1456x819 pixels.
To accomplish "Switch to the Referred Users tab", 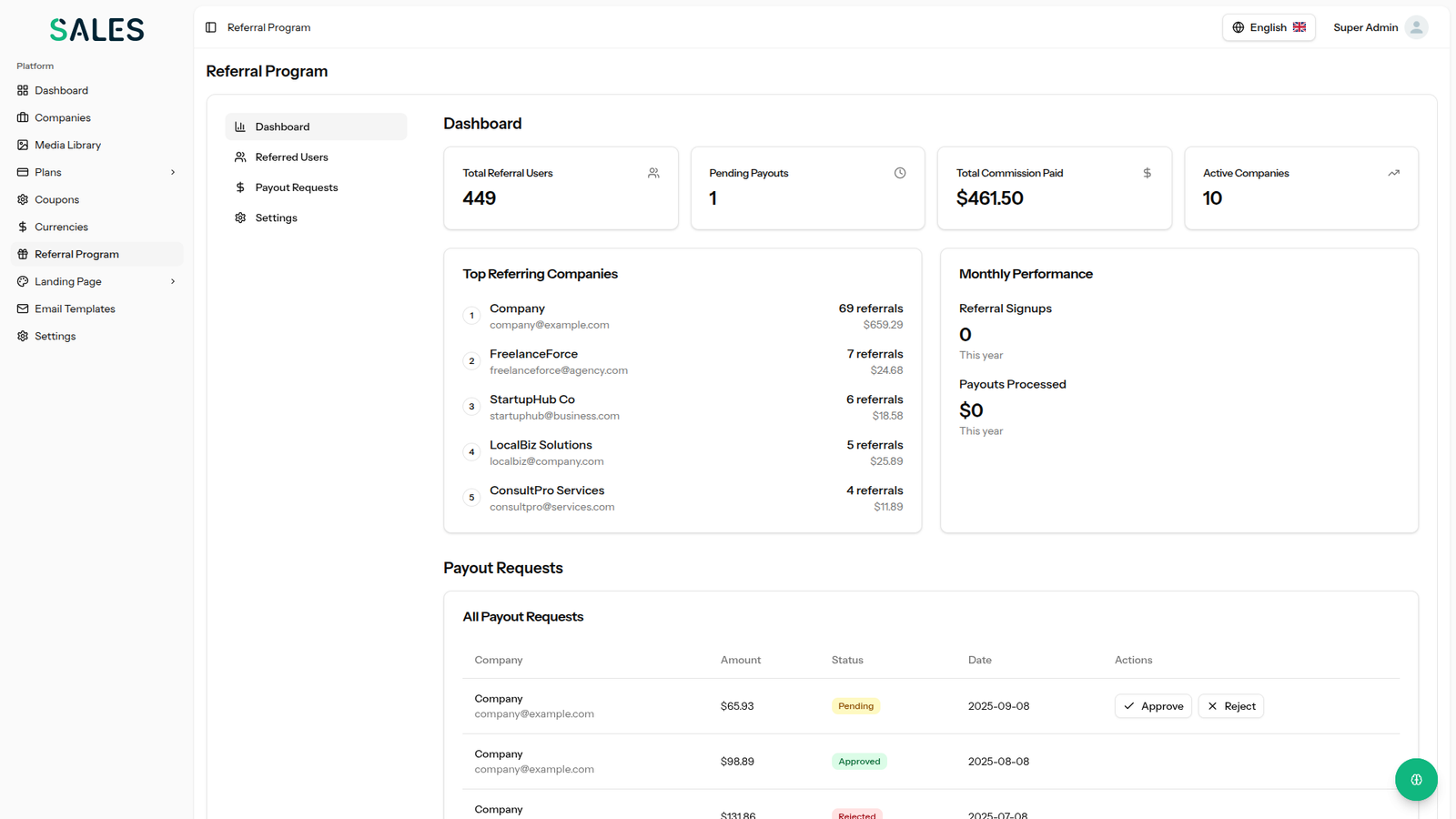I will pyautogui.click(x=291, y=157).
